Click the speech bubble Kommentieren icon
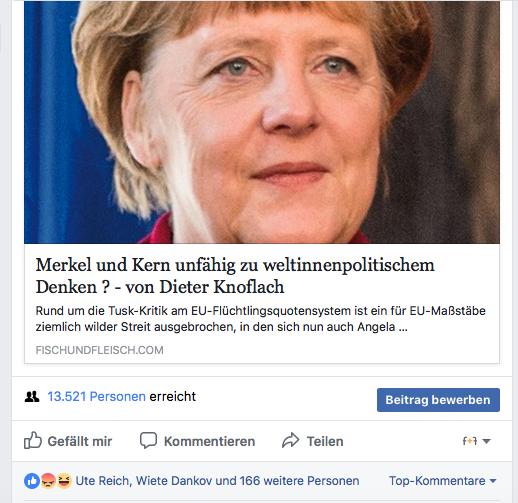Screen dimensions: 518x503 [x=148, y=440]
